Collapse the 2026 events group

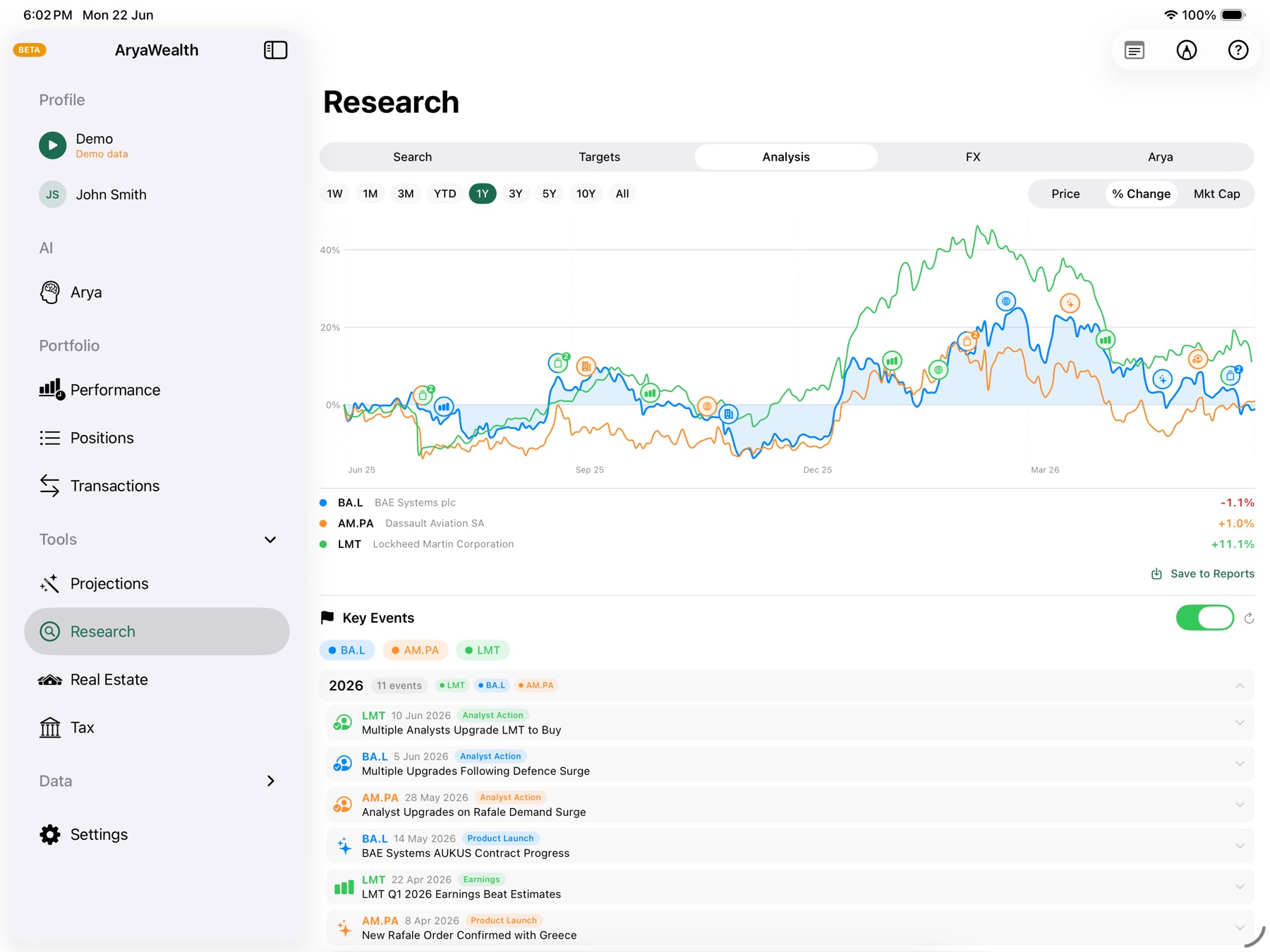[x=1240, y=686]
